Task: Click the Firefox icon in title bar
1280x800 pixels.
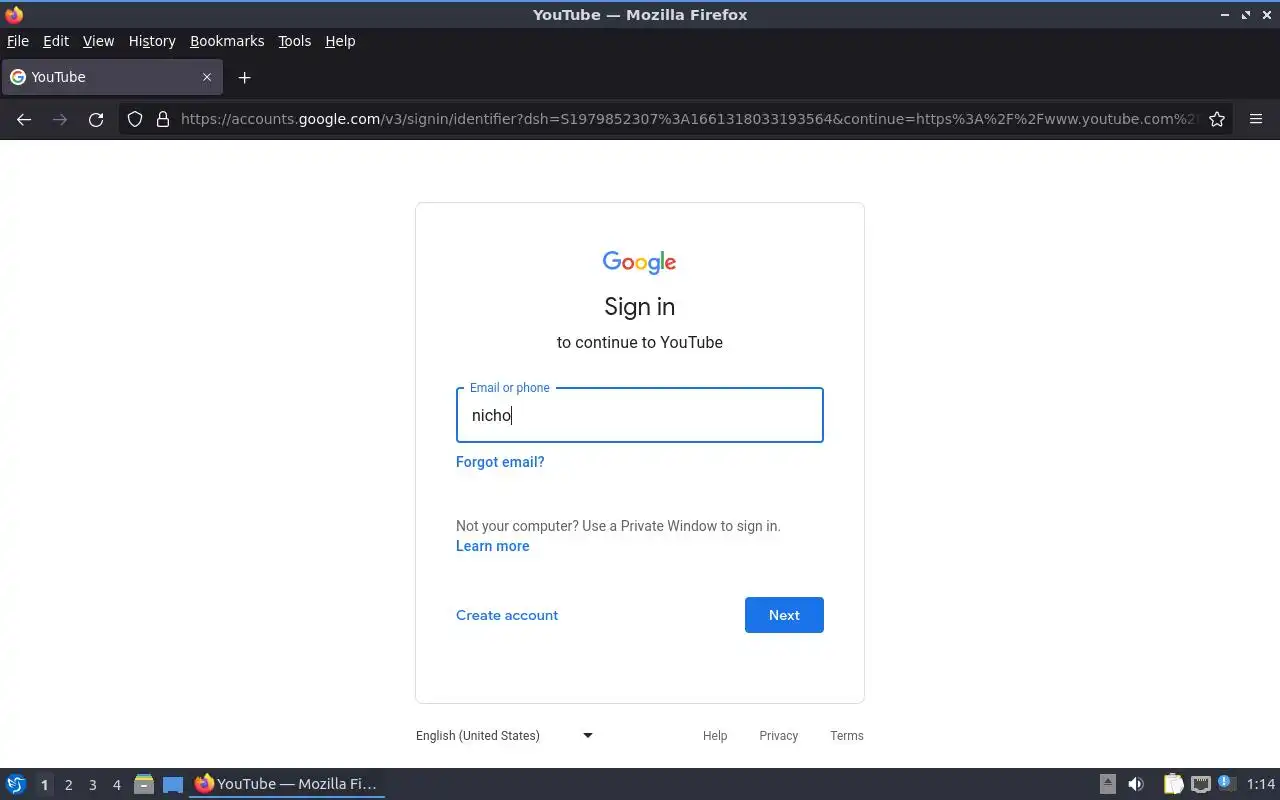Action: tap(14, 14)
